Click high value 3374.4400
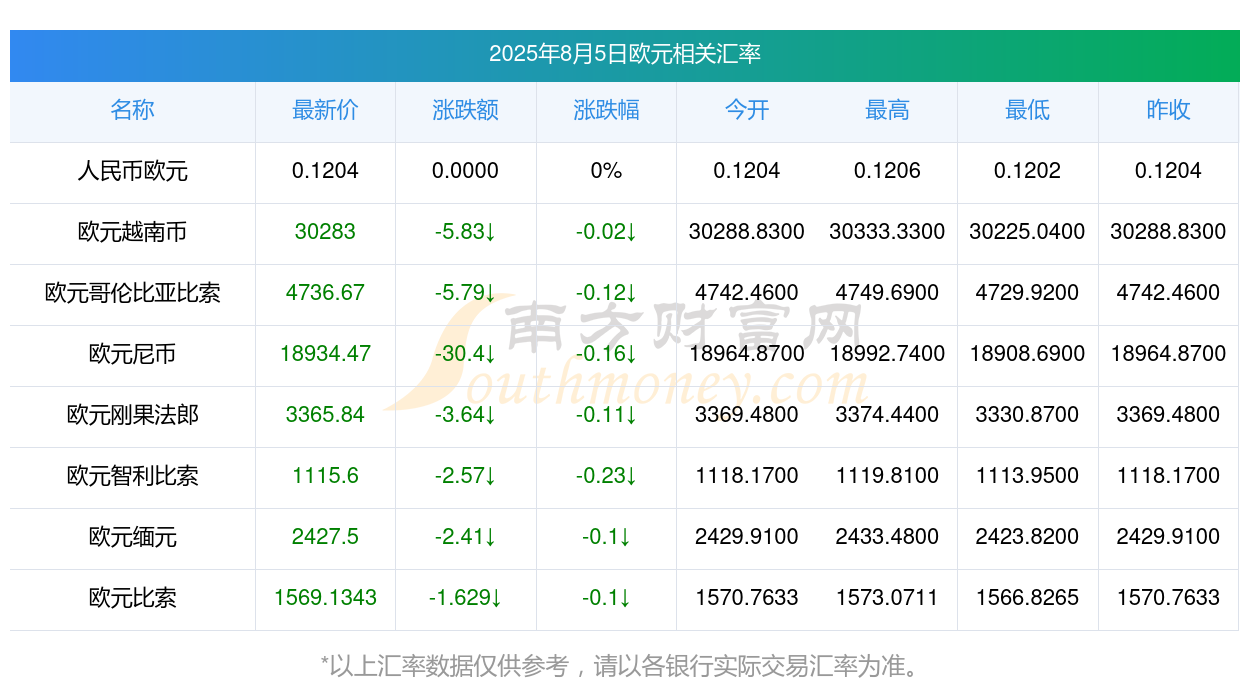The width and height of the screenshot is (1250, 698). point(887,415)
